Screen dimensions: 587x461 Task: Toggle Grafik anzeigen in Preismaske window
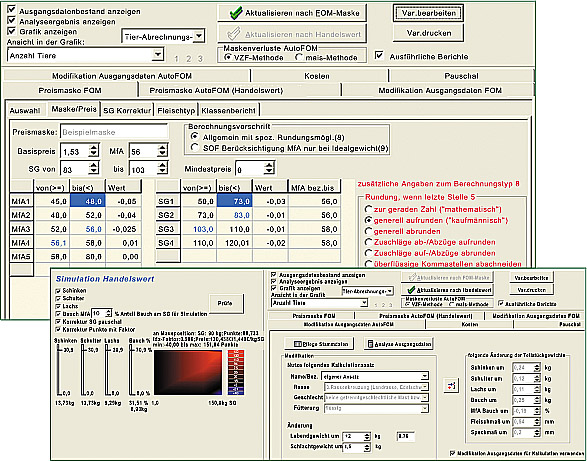tap(12, 30)
